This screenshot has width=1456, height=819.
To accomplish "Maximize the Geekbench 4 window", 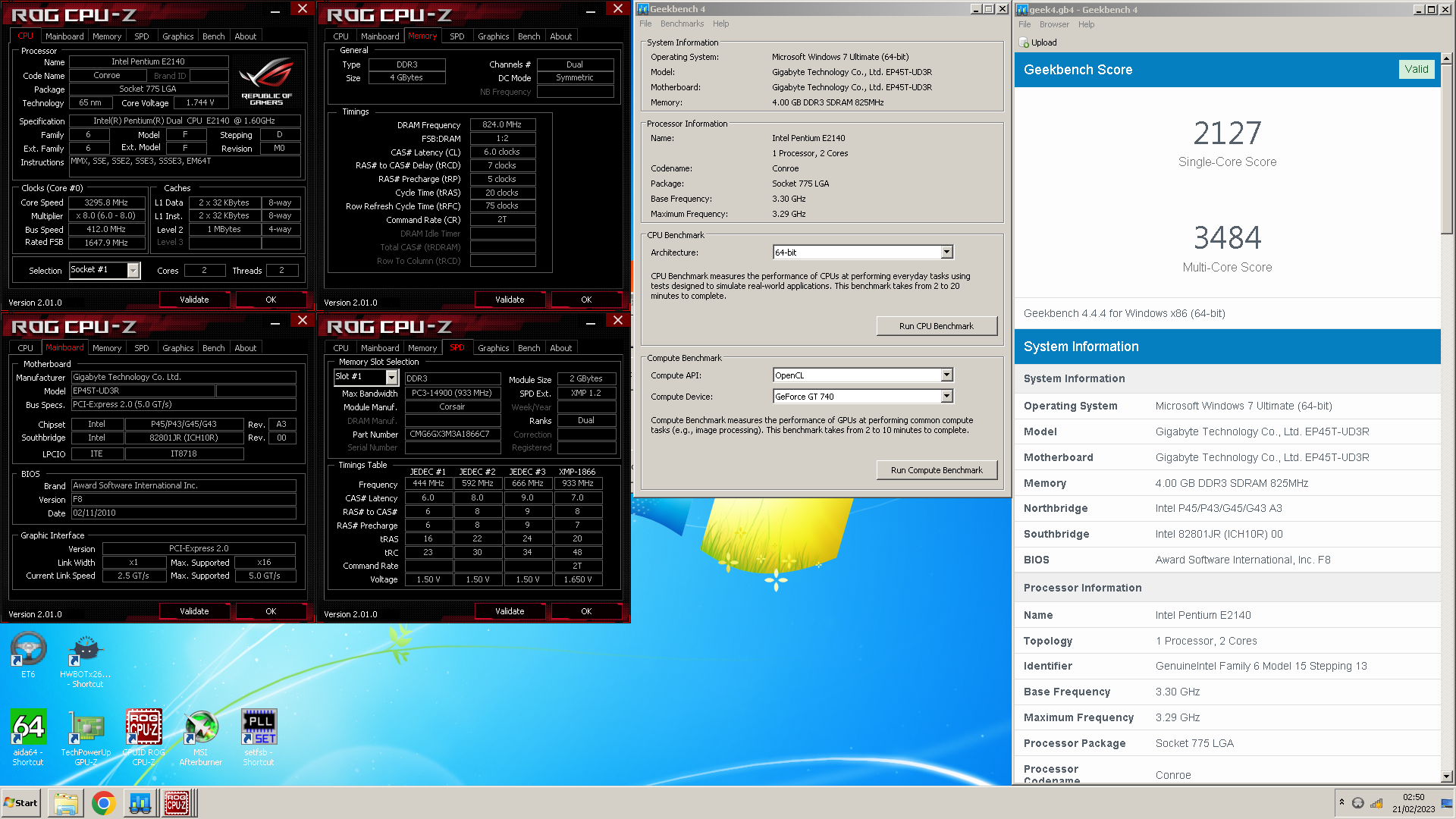I will point(989,9).
